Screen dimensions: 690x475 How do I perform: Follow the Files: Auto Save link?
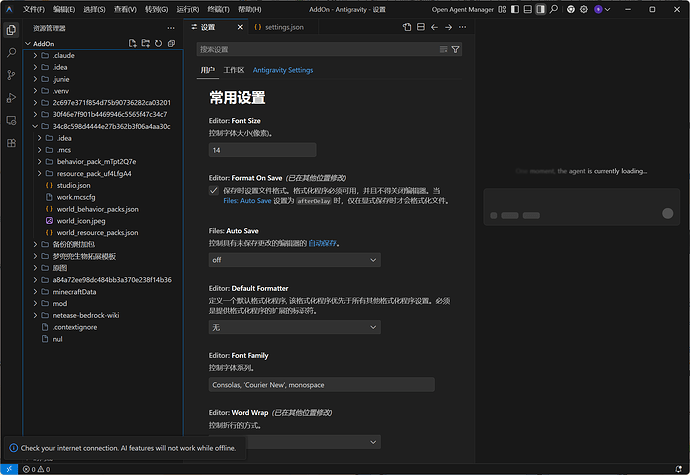click(x=247, y=201)
